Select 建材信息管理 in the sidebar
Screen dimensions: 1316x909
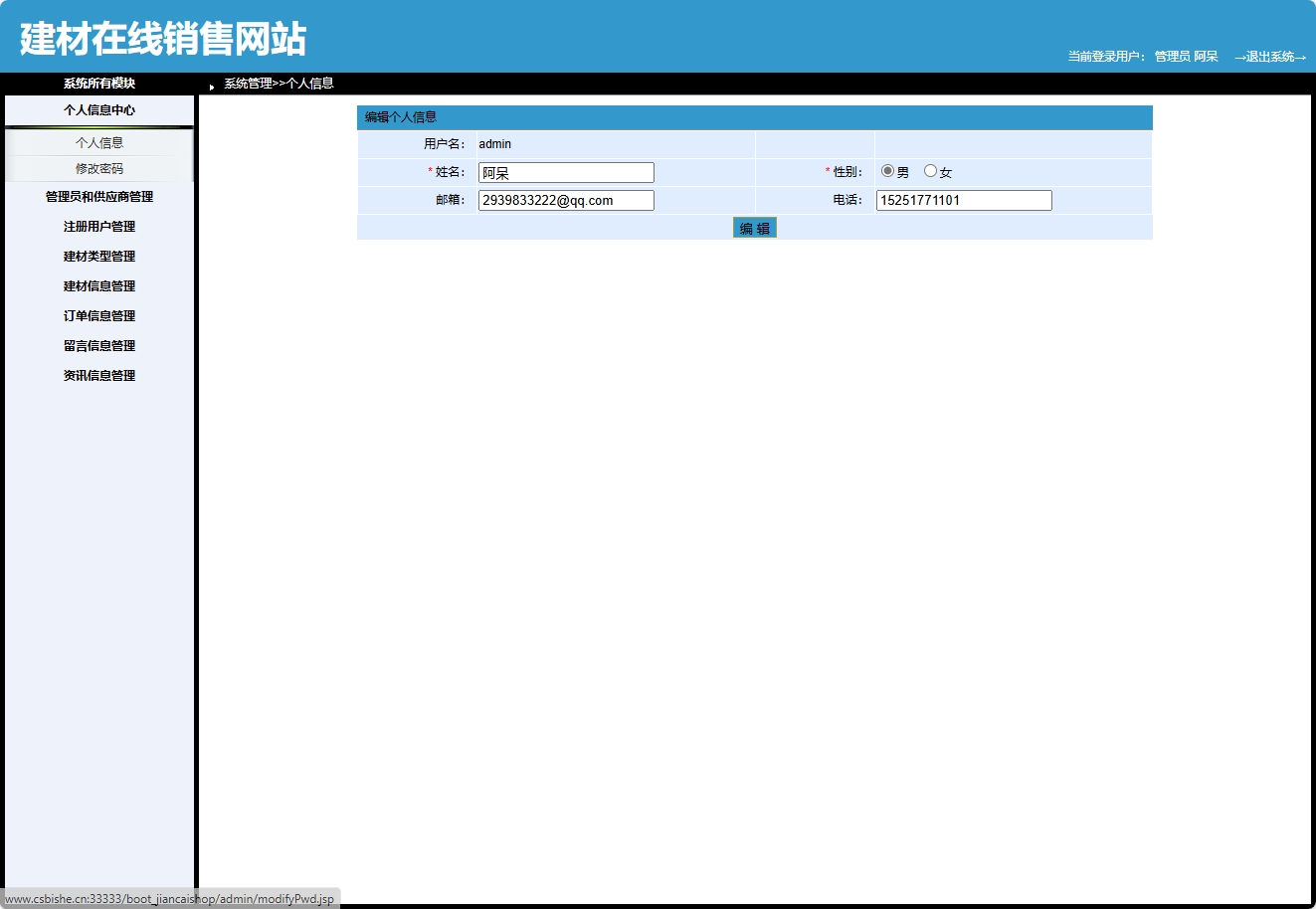[x=97, y=285]
